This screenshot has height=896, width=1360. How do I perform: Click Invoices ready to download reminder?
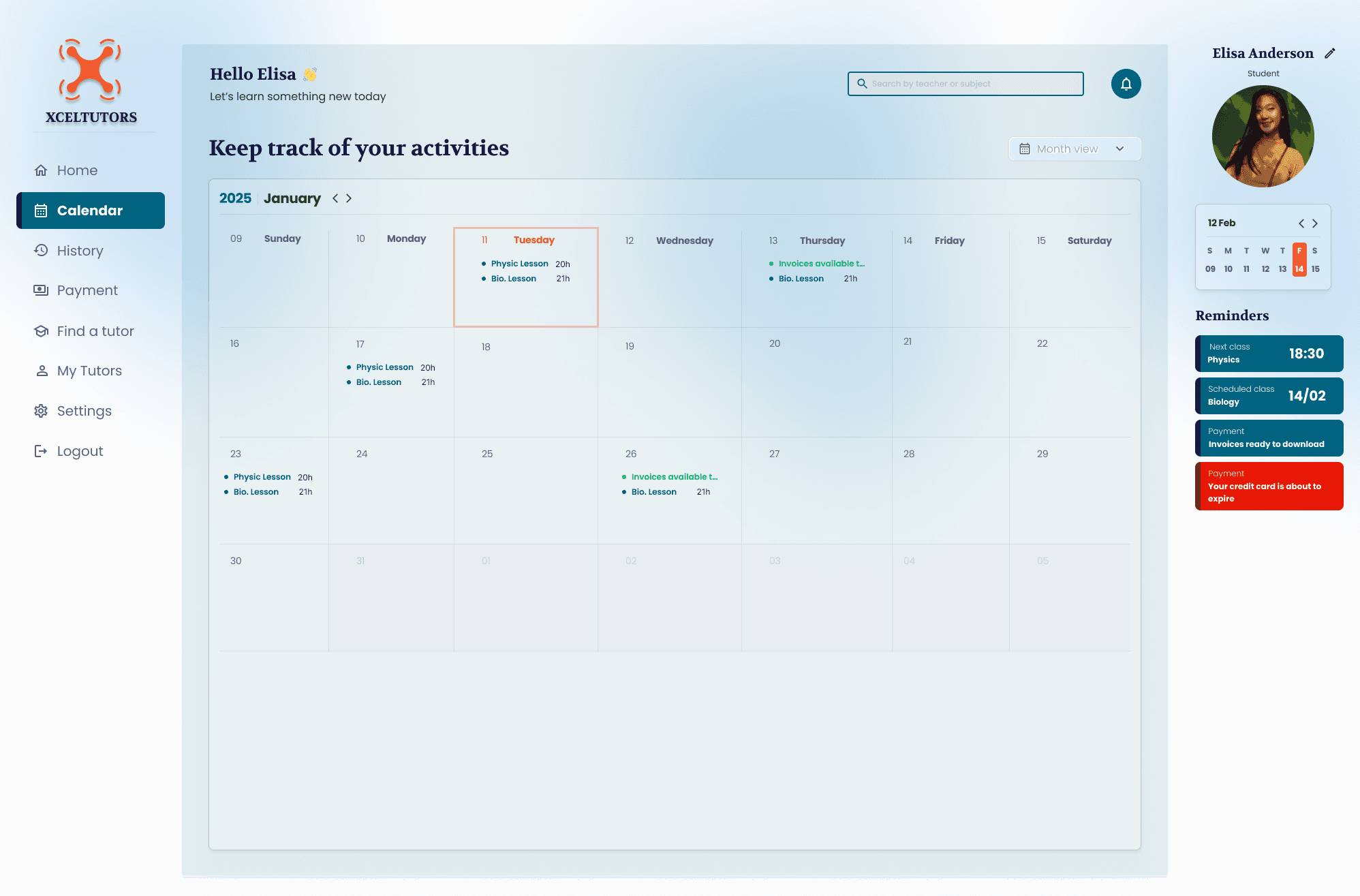pyautogui.click(x=1269, y=438)
